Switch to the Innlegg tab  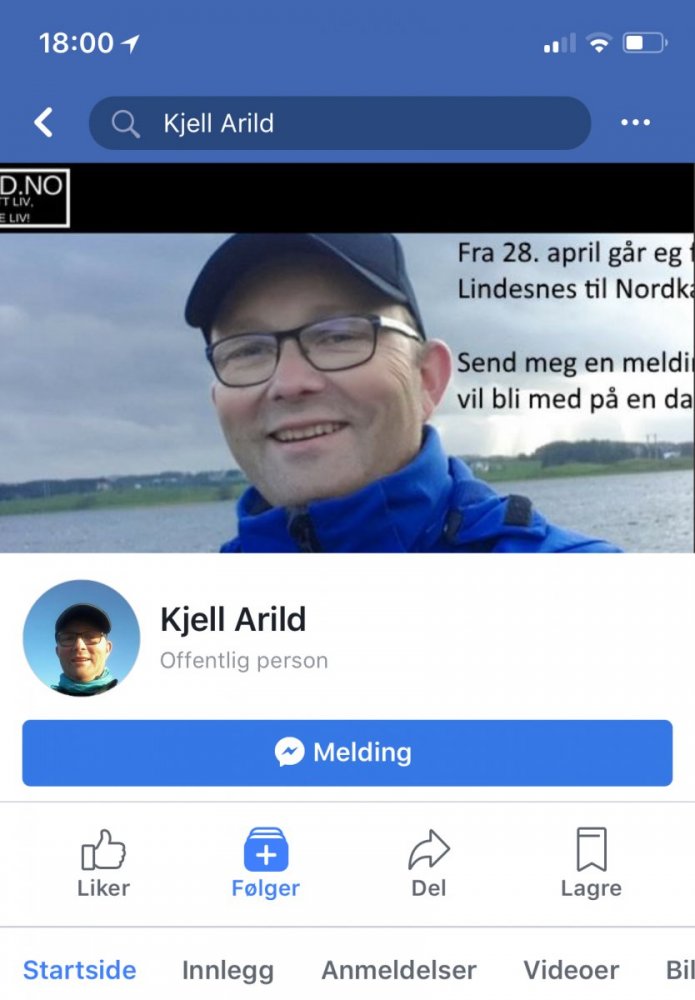(228, 970)
